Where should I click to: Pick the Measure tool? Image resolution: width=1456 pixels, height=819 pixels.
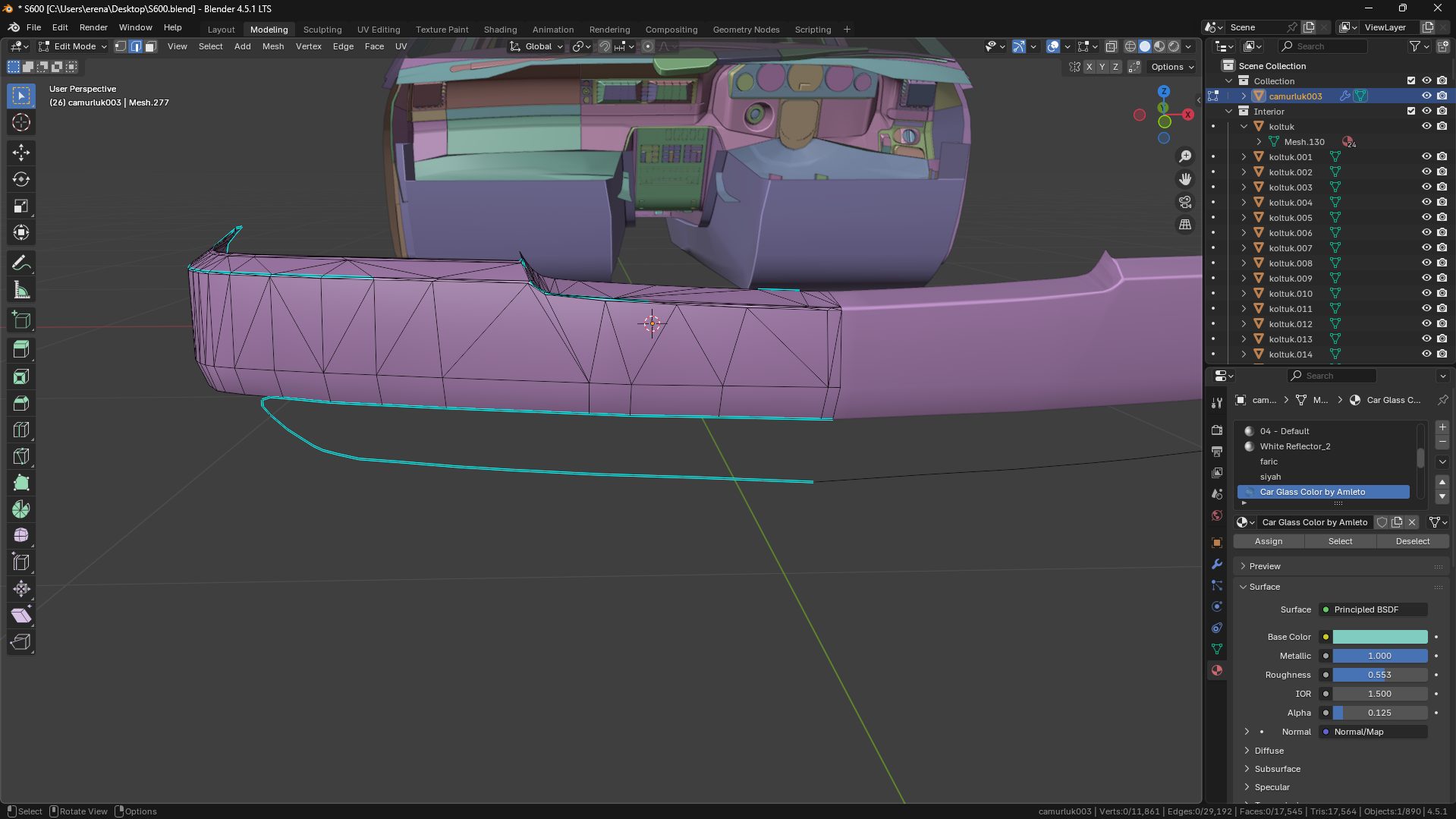21,291
